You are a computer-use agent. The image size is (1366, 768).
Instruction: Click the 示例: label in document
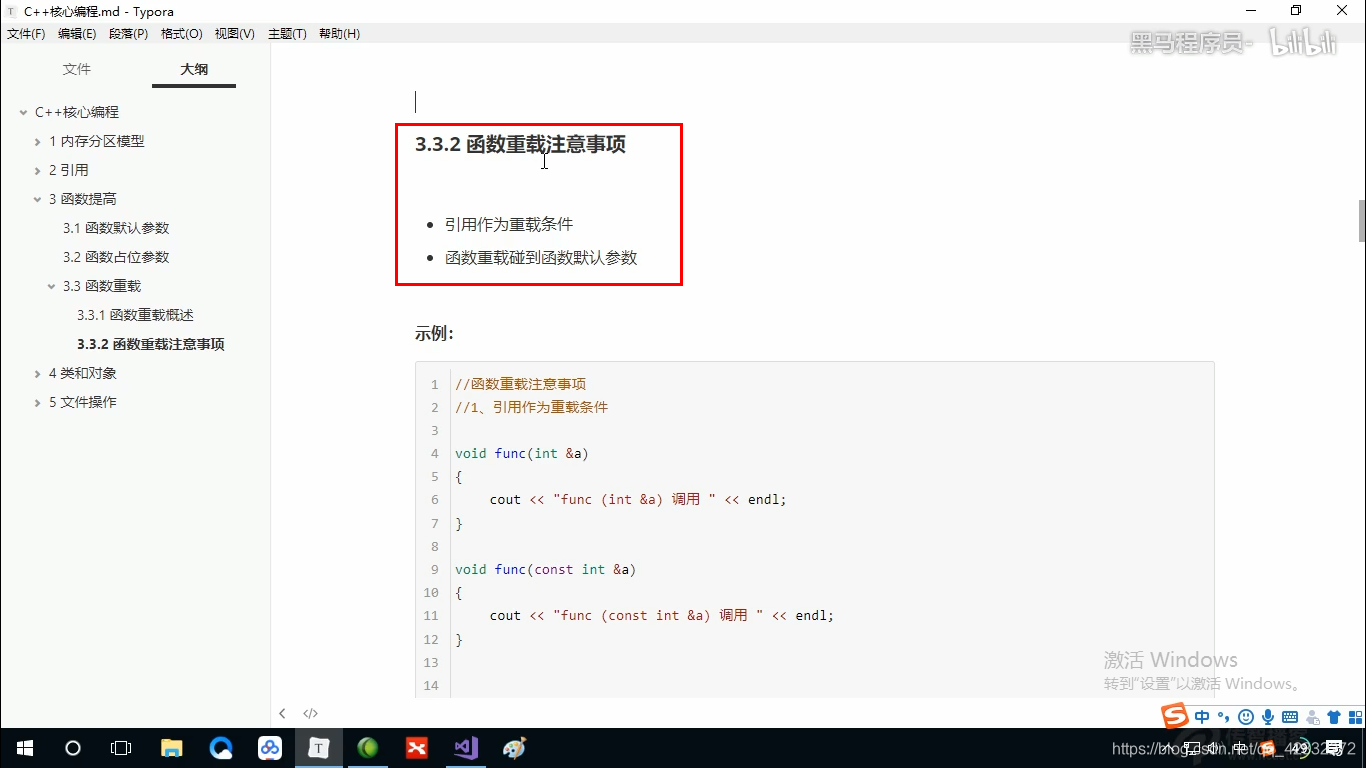[x=434, y=333]
